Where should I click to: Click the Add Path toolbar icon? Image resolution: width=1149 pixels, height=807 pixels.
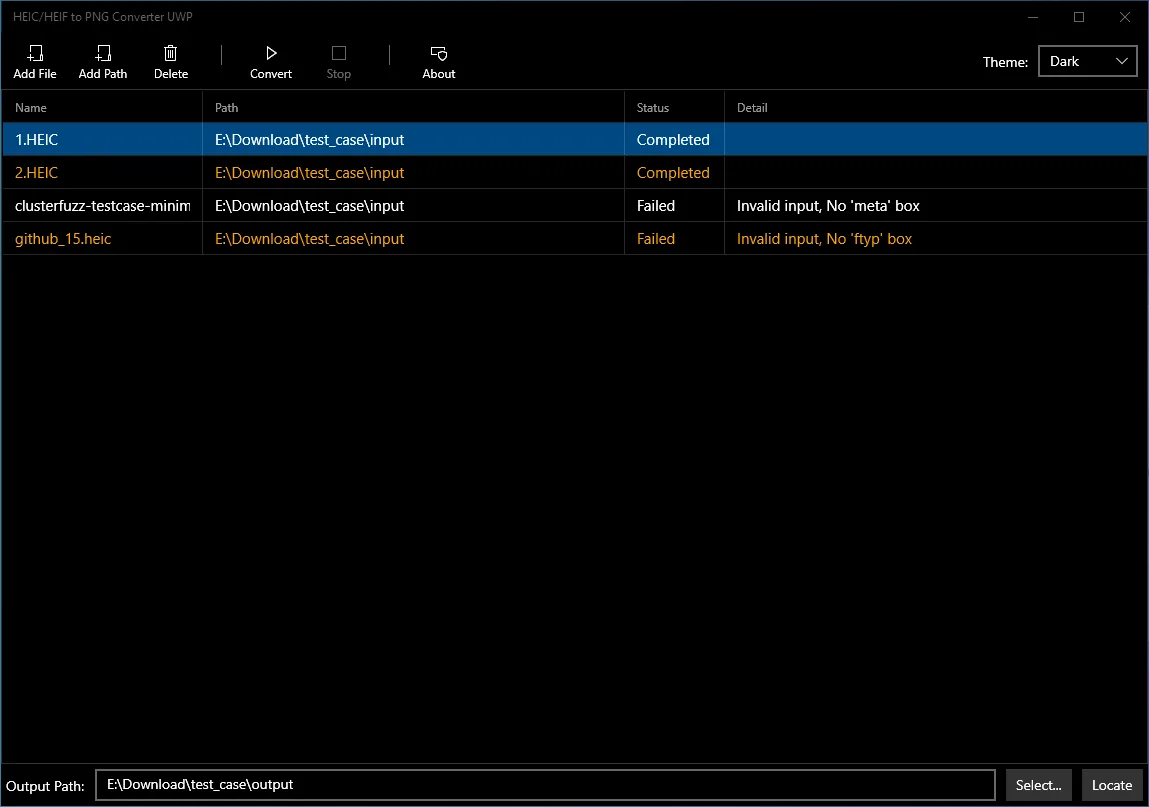pyautogui.click(x=103, y=54)
